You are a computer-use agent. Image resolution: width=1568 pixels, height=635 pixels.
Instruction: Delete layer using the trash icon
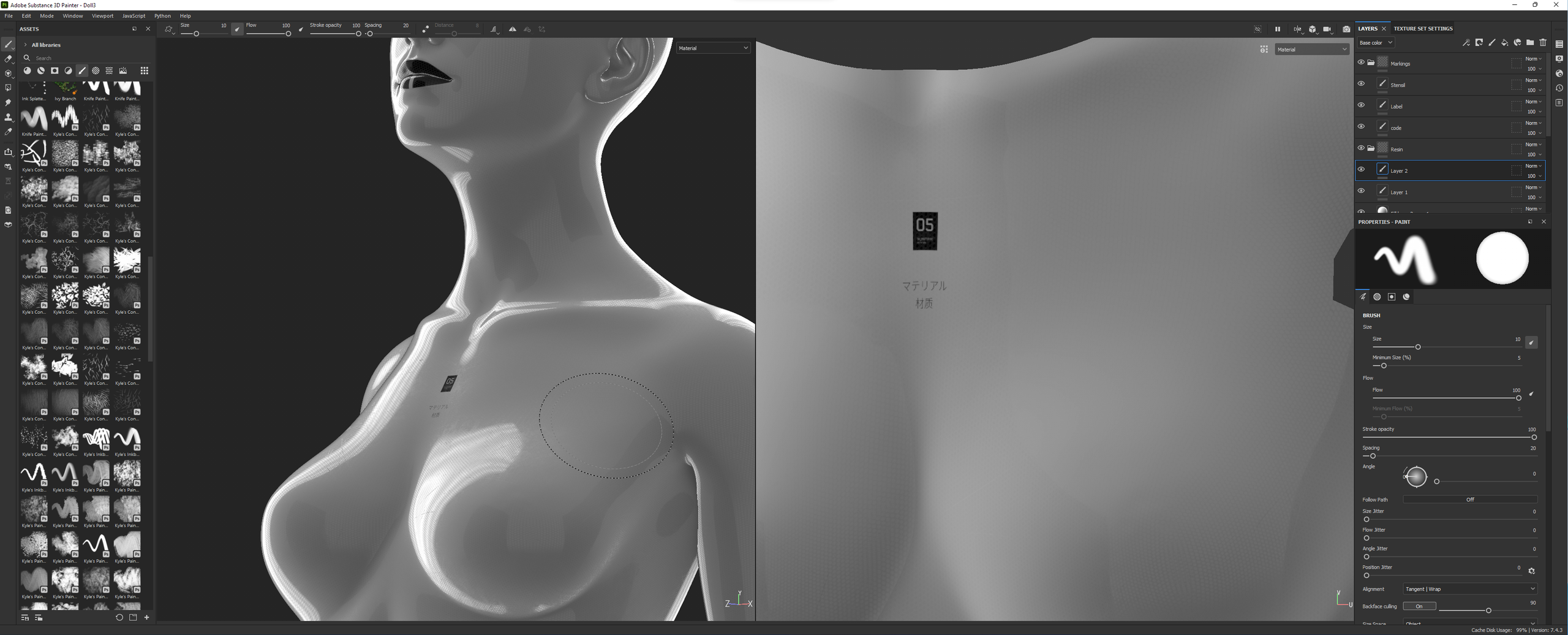[x=1543, y=43]
